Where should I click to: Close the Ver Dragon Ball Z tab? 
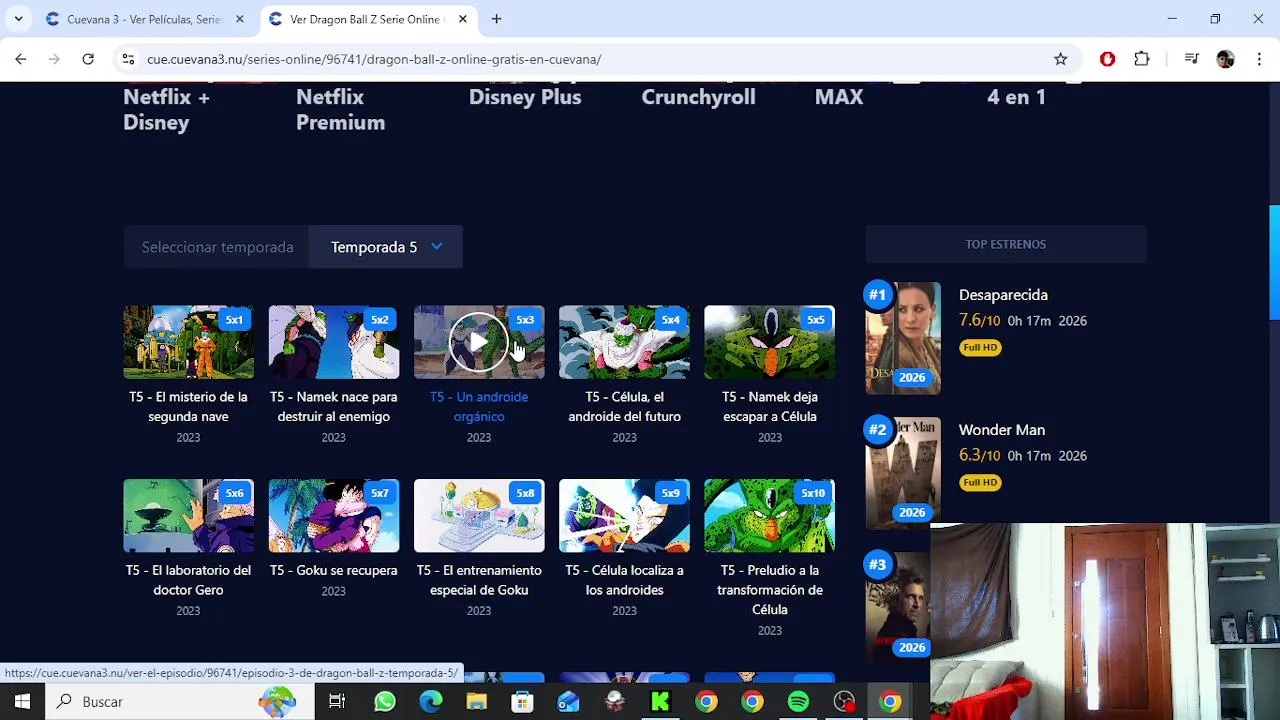click(463, 19)
